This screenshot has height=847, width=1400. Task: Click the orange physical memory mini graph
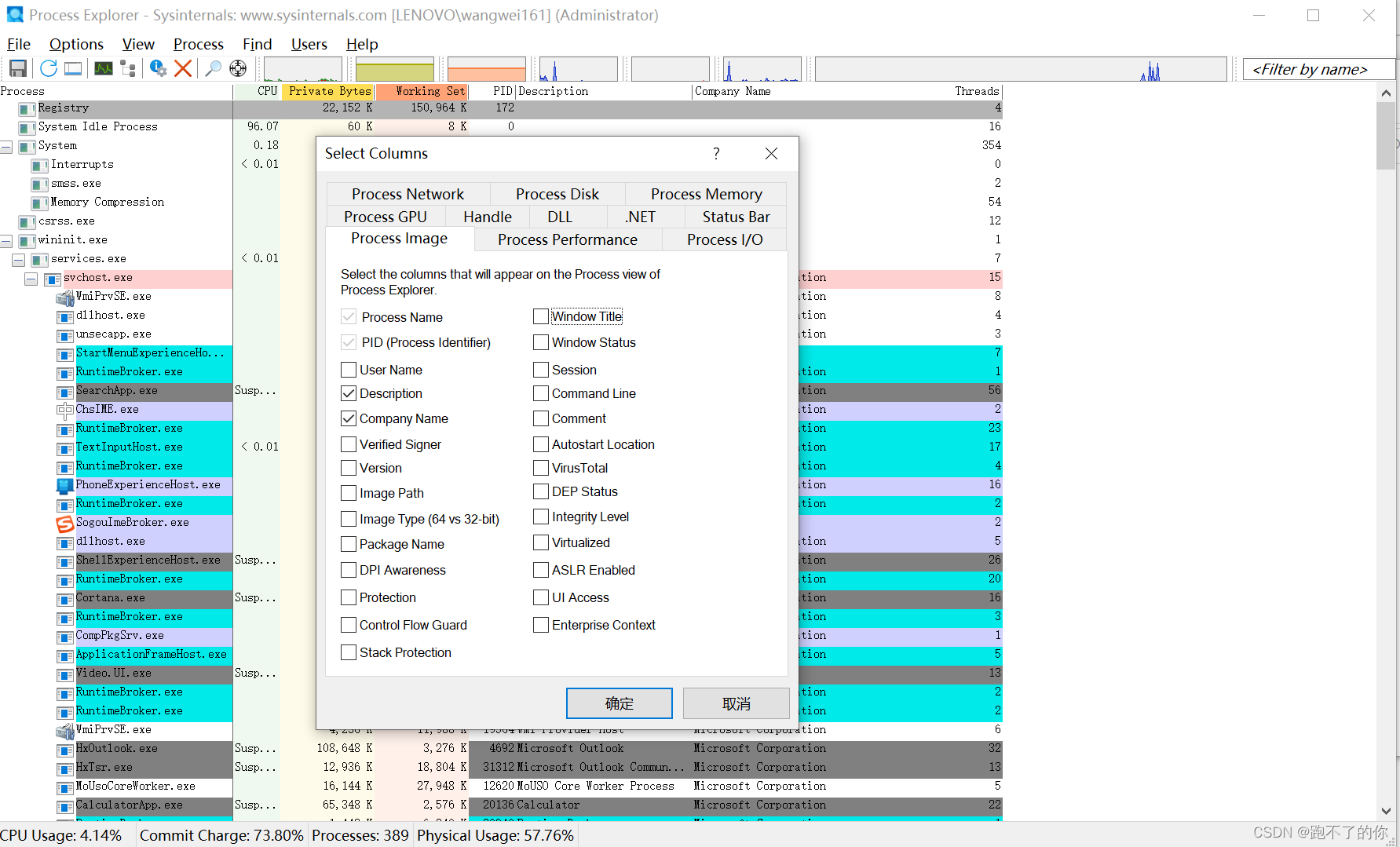pos(486,69)
